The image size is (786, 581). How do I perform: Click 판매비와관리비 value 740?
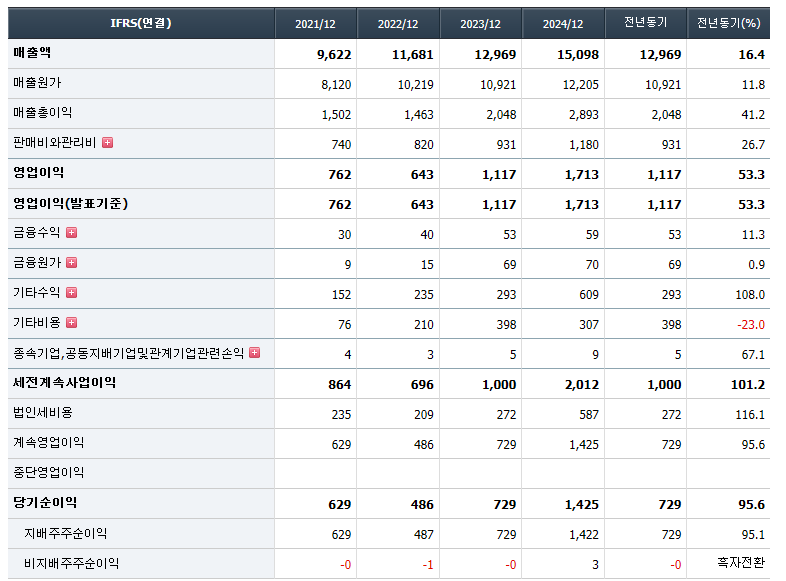pos(341,145)
